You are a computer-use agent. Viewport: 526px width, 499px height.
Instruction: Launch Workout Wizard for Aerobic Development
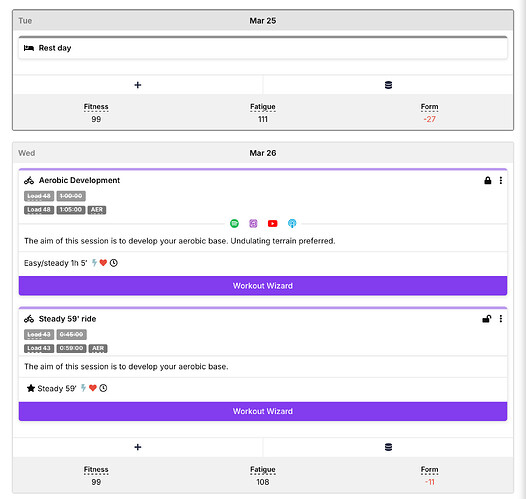(x=263, y=286)
